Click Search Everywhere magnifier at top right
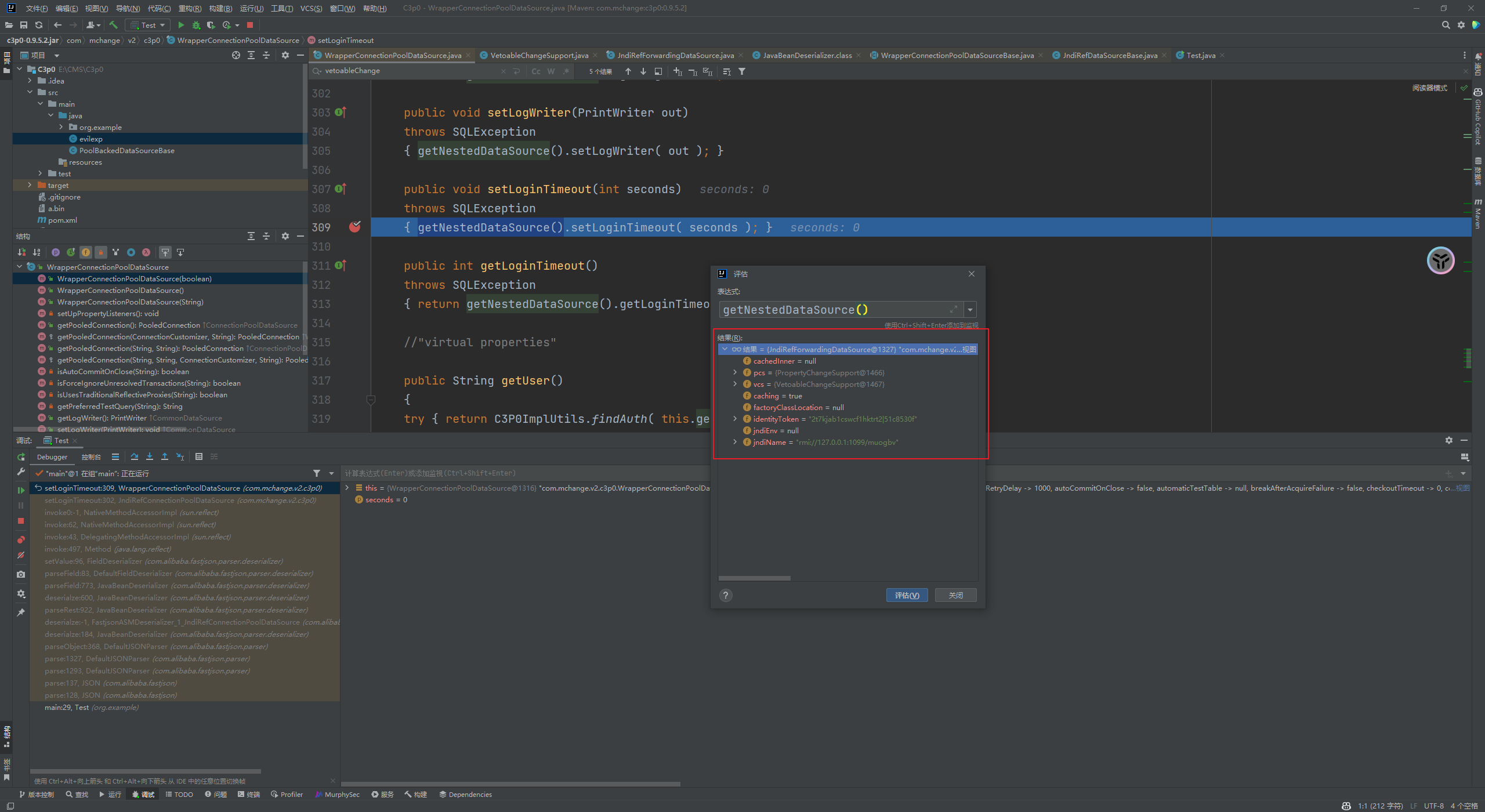 [x=1446, y=25]
